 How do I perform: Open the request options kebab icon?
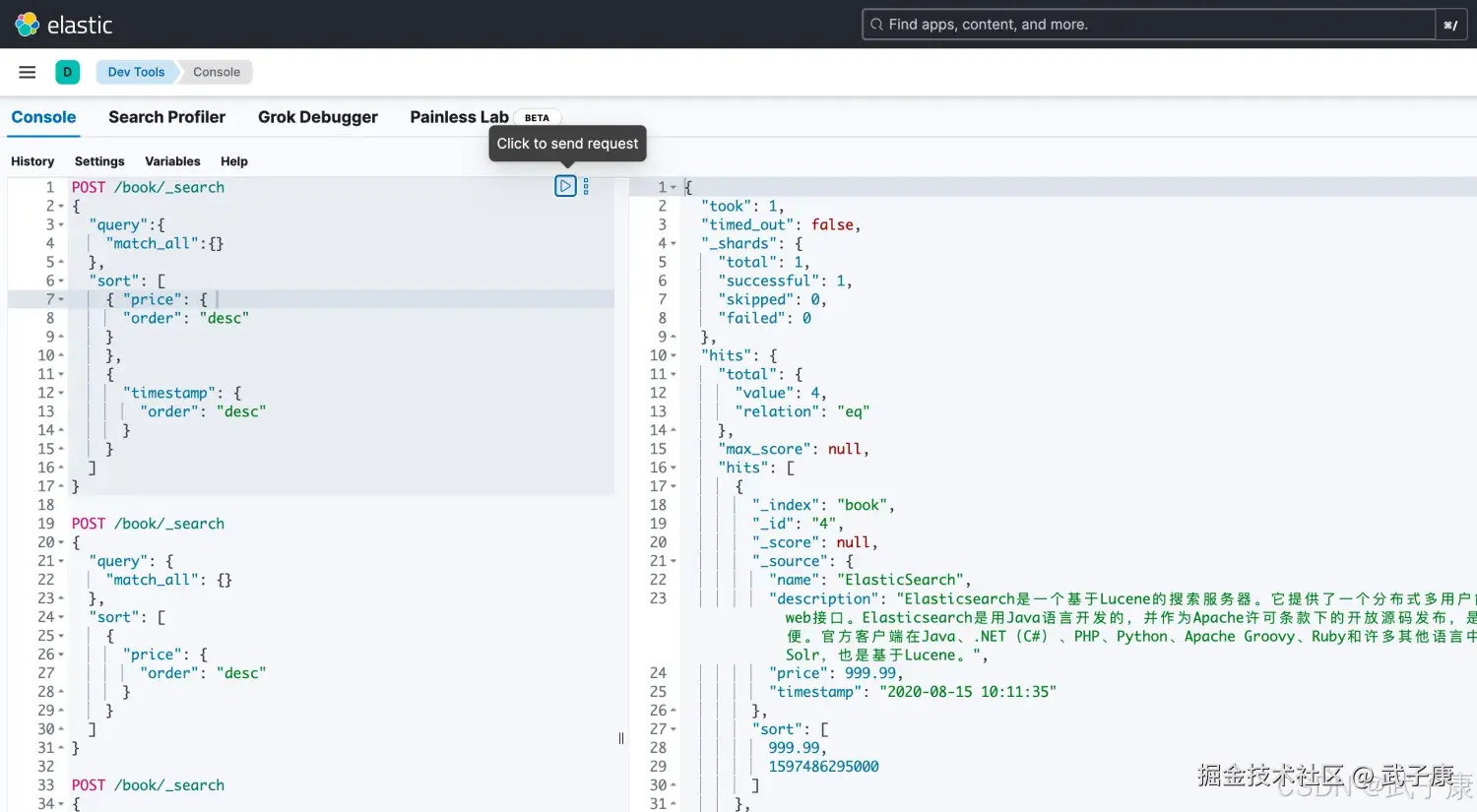pos(586,185)
